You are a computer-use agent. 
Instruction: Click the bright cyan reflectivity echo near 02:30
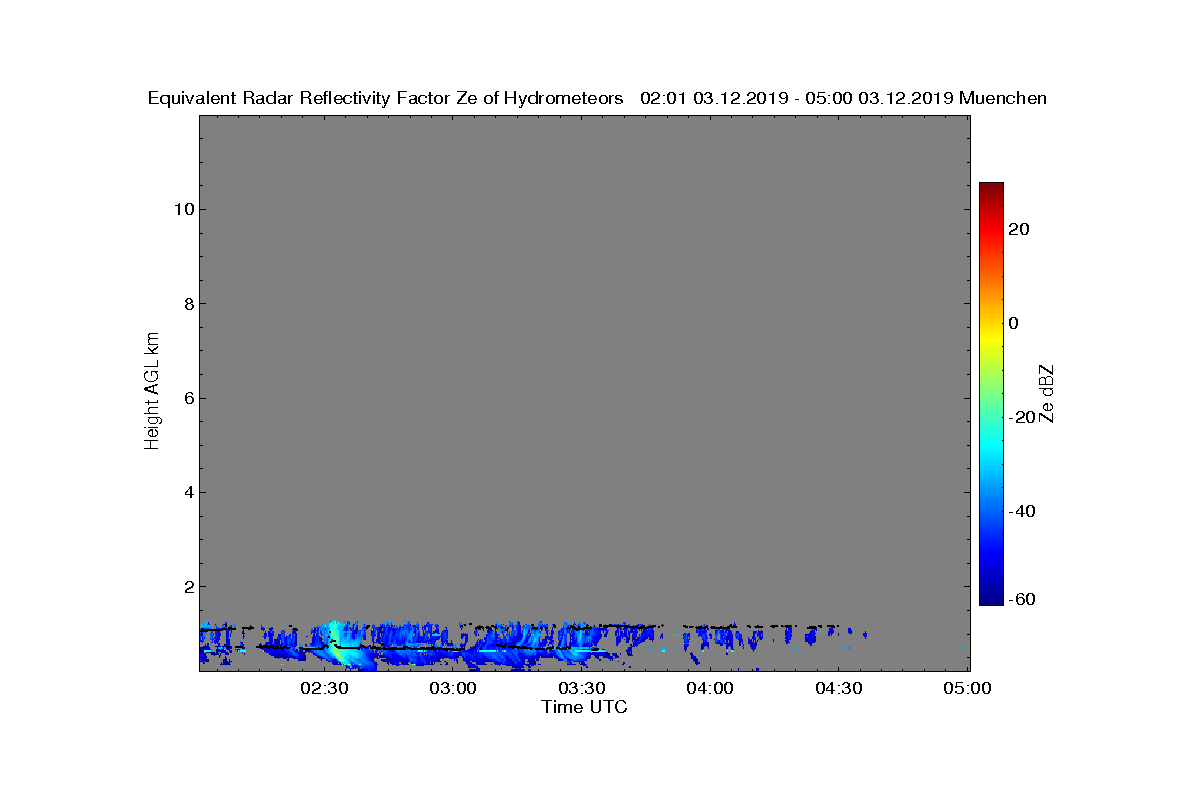(343, 645)
